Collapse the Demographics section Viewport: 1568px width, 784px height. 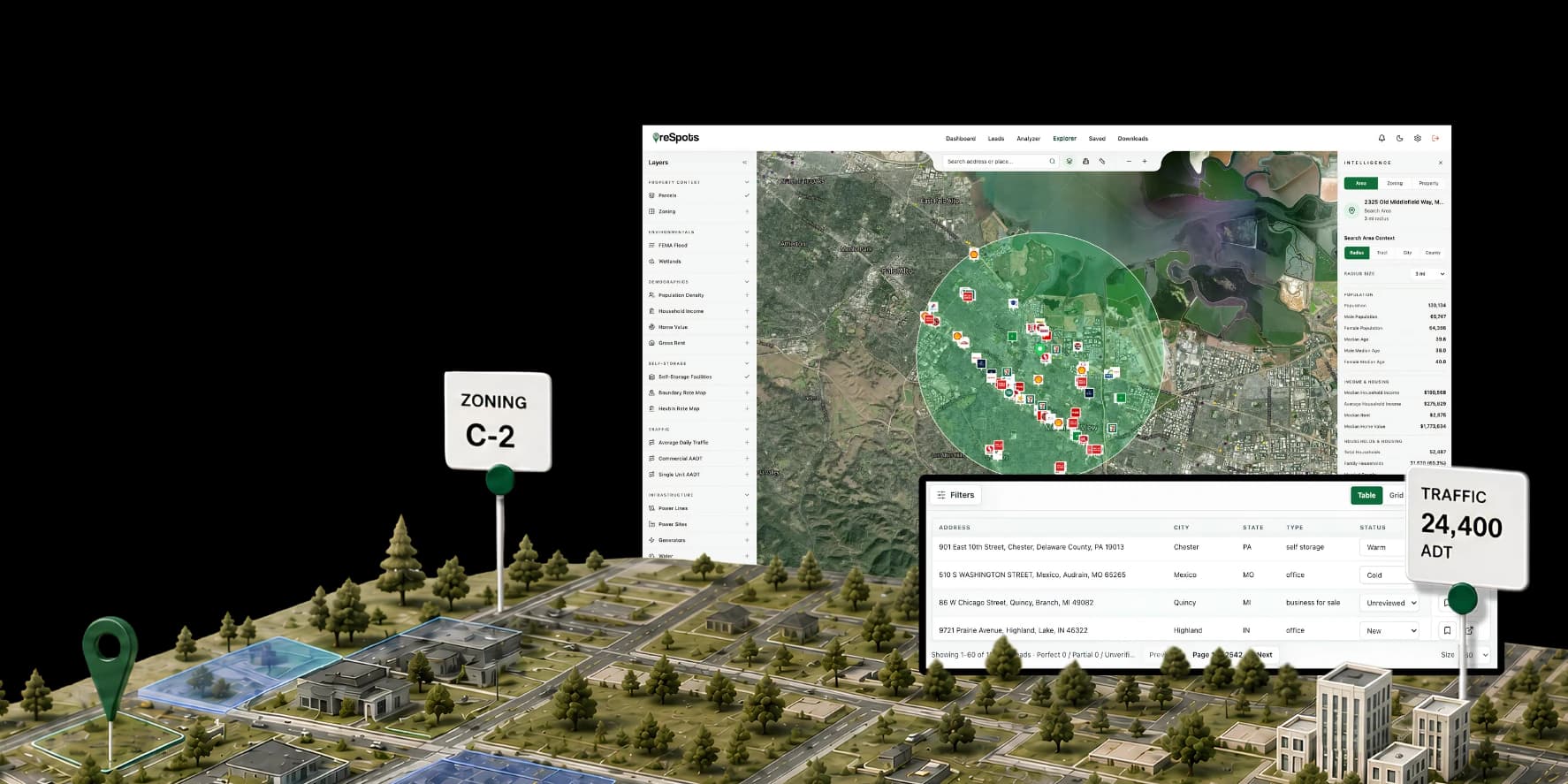point(747,281)
